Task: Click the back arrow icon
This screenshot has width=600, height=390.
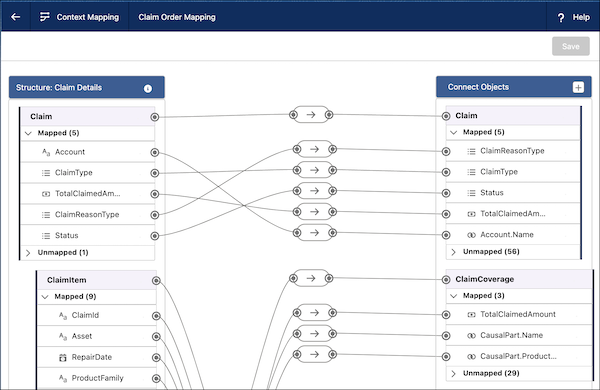Action: (x=16, y=17)
